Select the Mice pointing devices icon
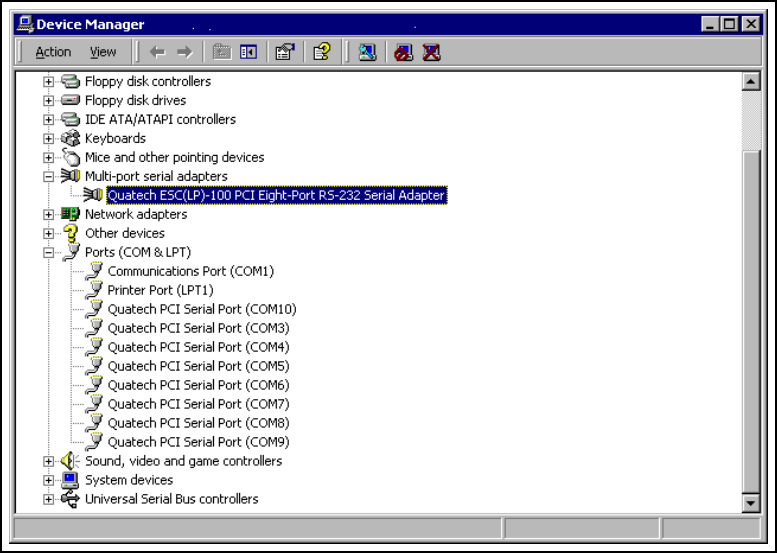 click(70, 157)
